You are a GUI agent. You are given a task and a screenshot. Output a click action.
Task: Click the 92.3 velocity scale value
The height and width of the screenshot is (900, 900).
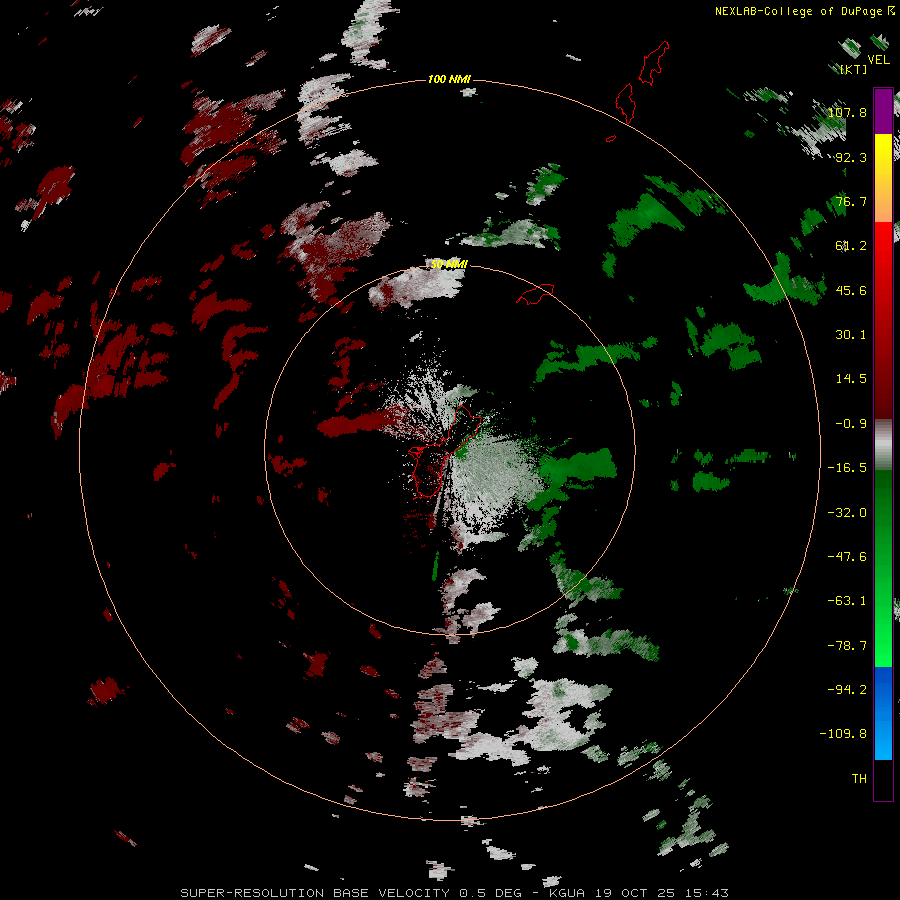pyautogui.click(x=851, y=157)
